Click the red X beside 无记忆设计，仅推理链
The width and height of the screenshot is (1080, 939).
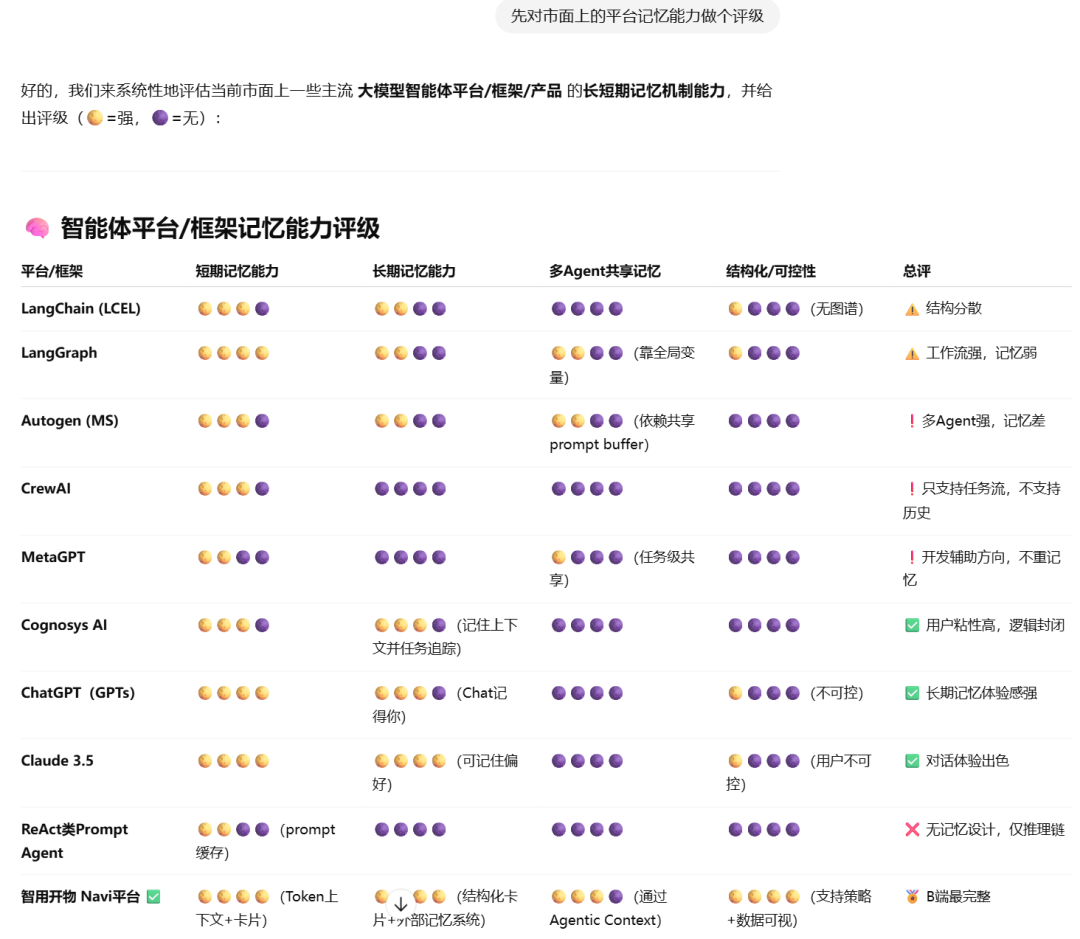pyautogui.click(x=911, y=829)
